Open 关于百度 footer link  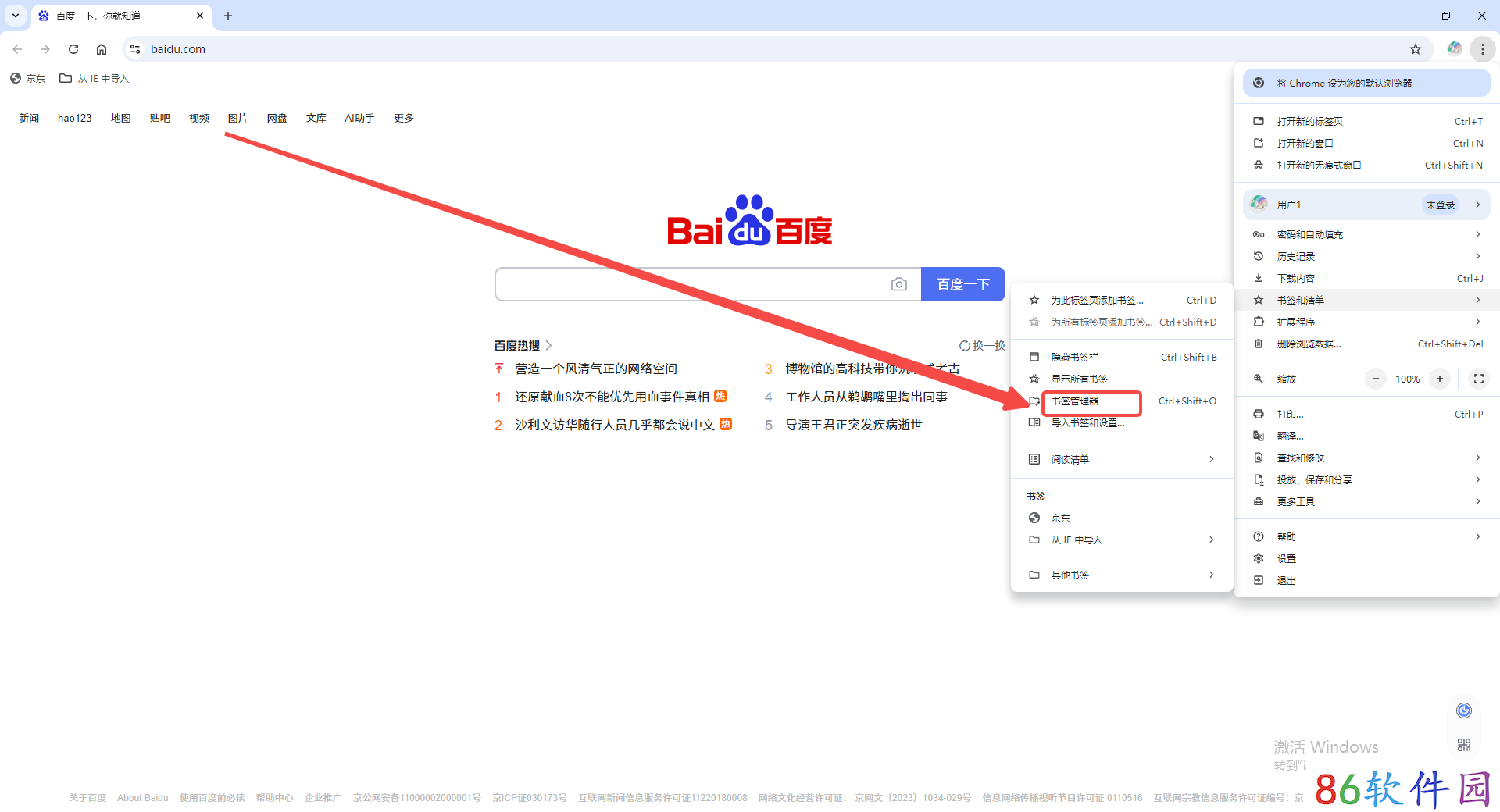[x=87, y=798]
